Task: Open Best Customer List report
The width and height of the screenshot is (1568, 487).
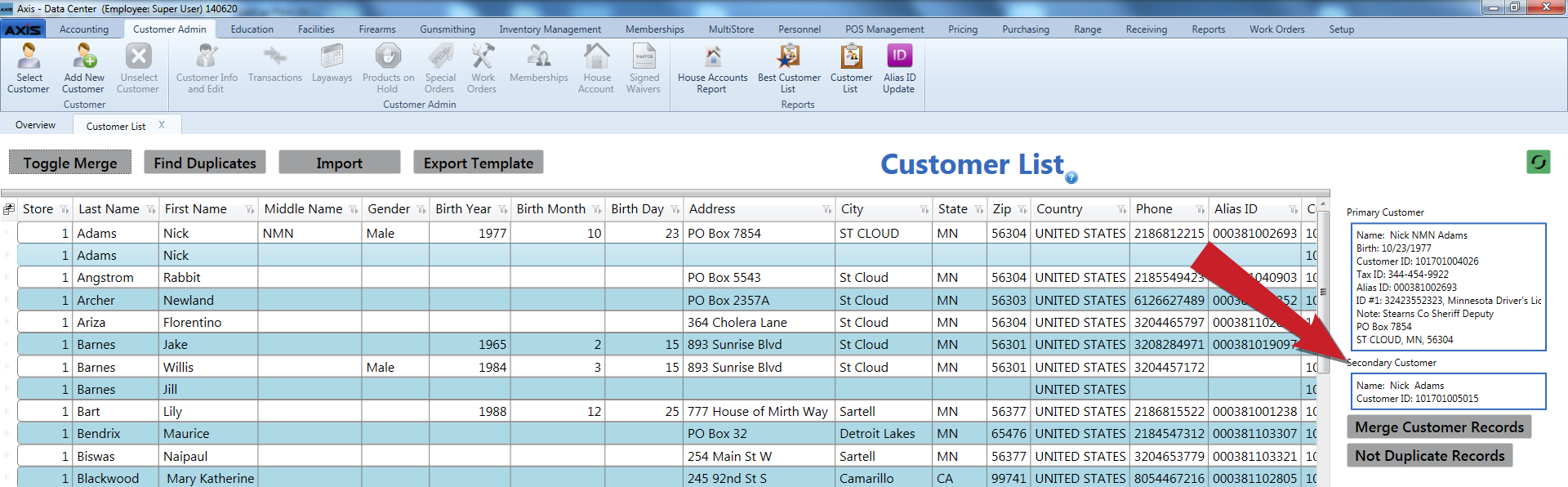Action: 788,68
